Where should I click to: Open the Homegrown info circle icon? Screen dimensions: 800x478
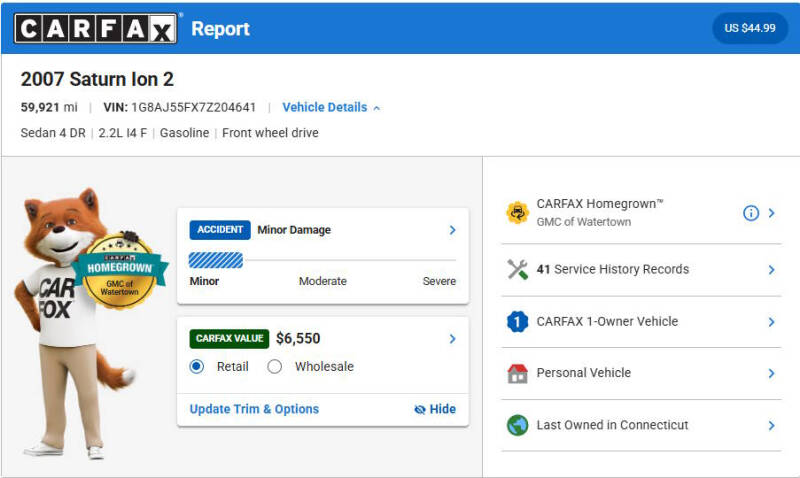point(751,213)
